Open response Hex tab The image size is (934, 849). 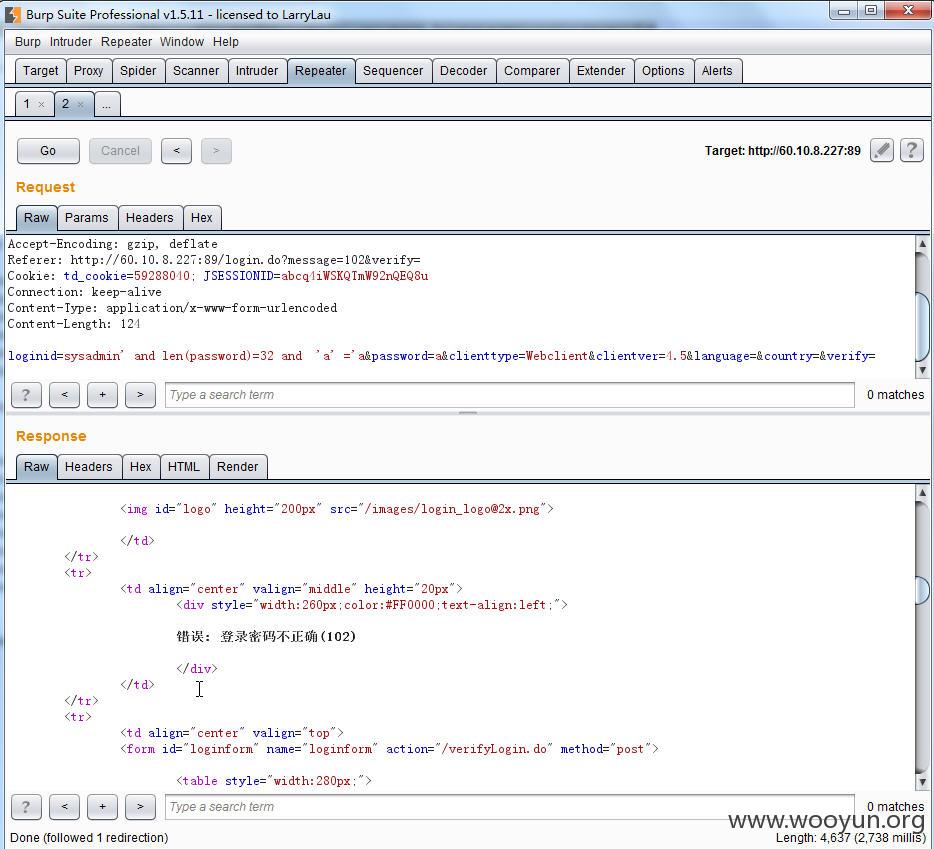click(141, 467)
